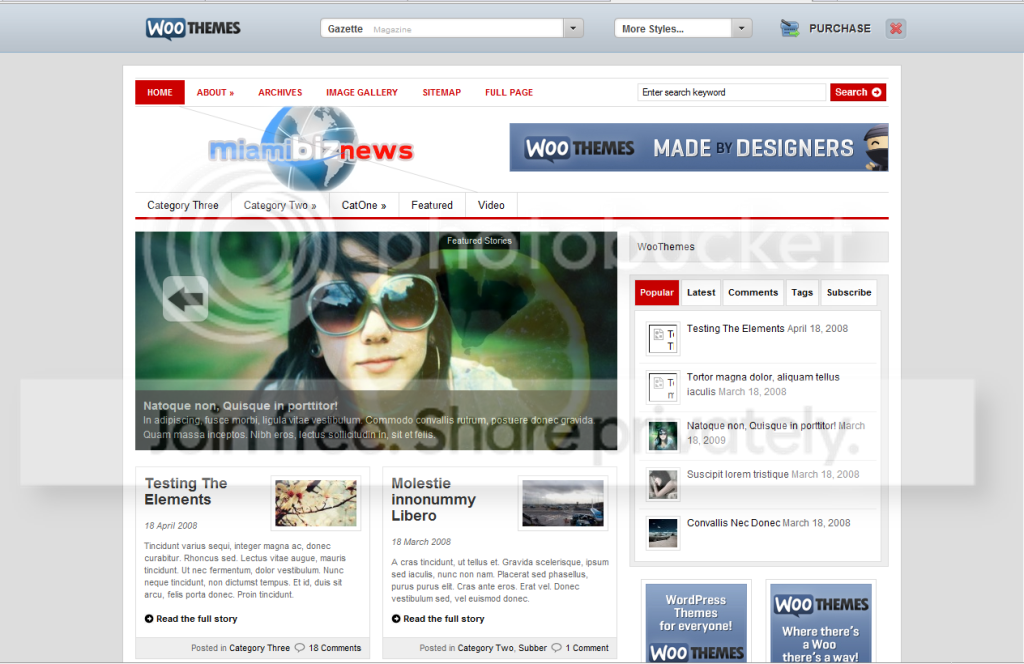Click the harbor thumbnail of Molestie innonummy Libero

click(563, 503)
